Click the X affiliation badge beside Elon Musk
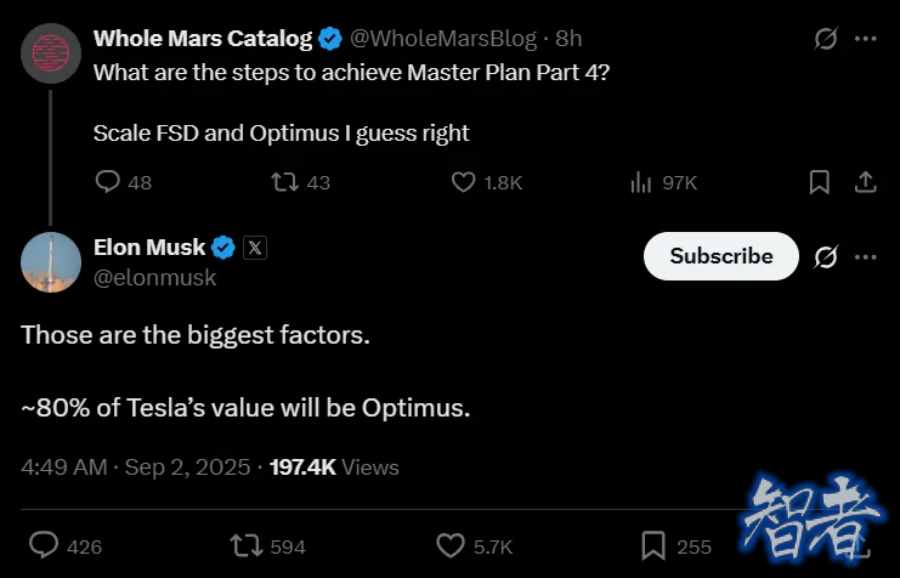This screenshot has width=900, height=578. pyautogui.click(x=255, y=248)
